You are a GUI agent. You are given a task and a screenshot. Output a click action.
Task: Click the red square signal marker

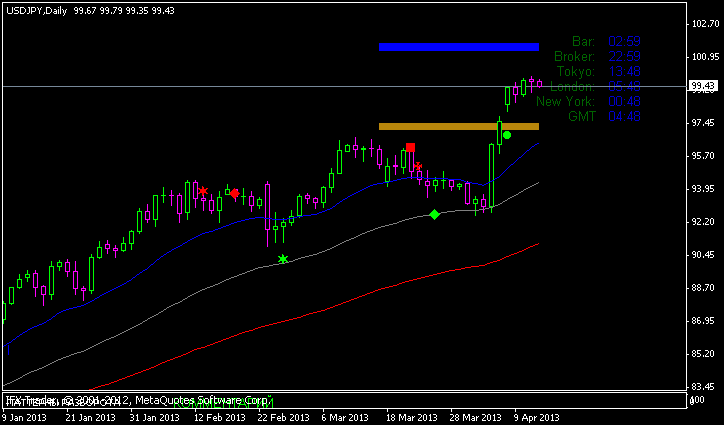point(410,147)
